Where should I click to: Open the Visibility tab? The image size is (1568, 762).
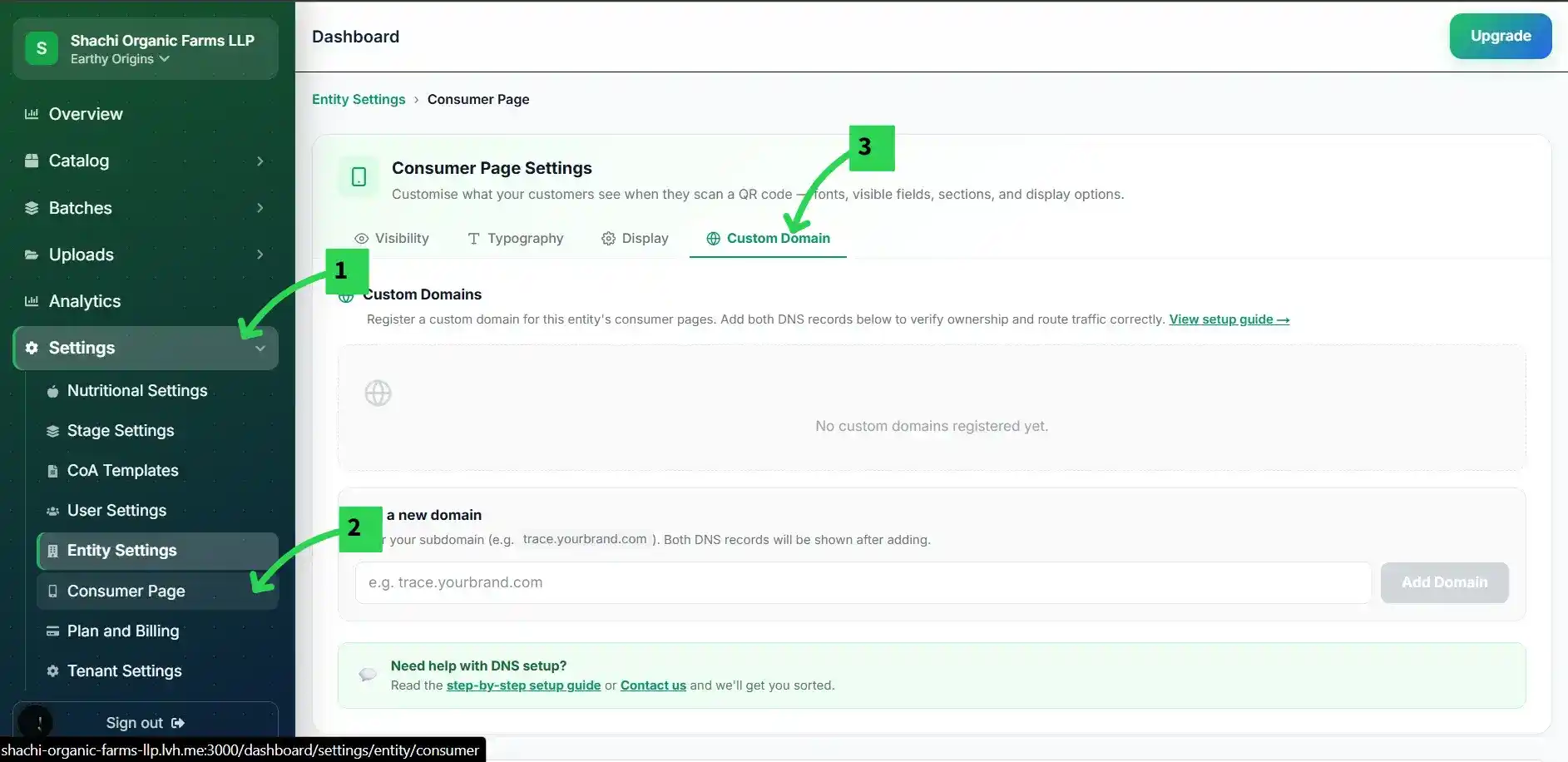click(392, 239)
